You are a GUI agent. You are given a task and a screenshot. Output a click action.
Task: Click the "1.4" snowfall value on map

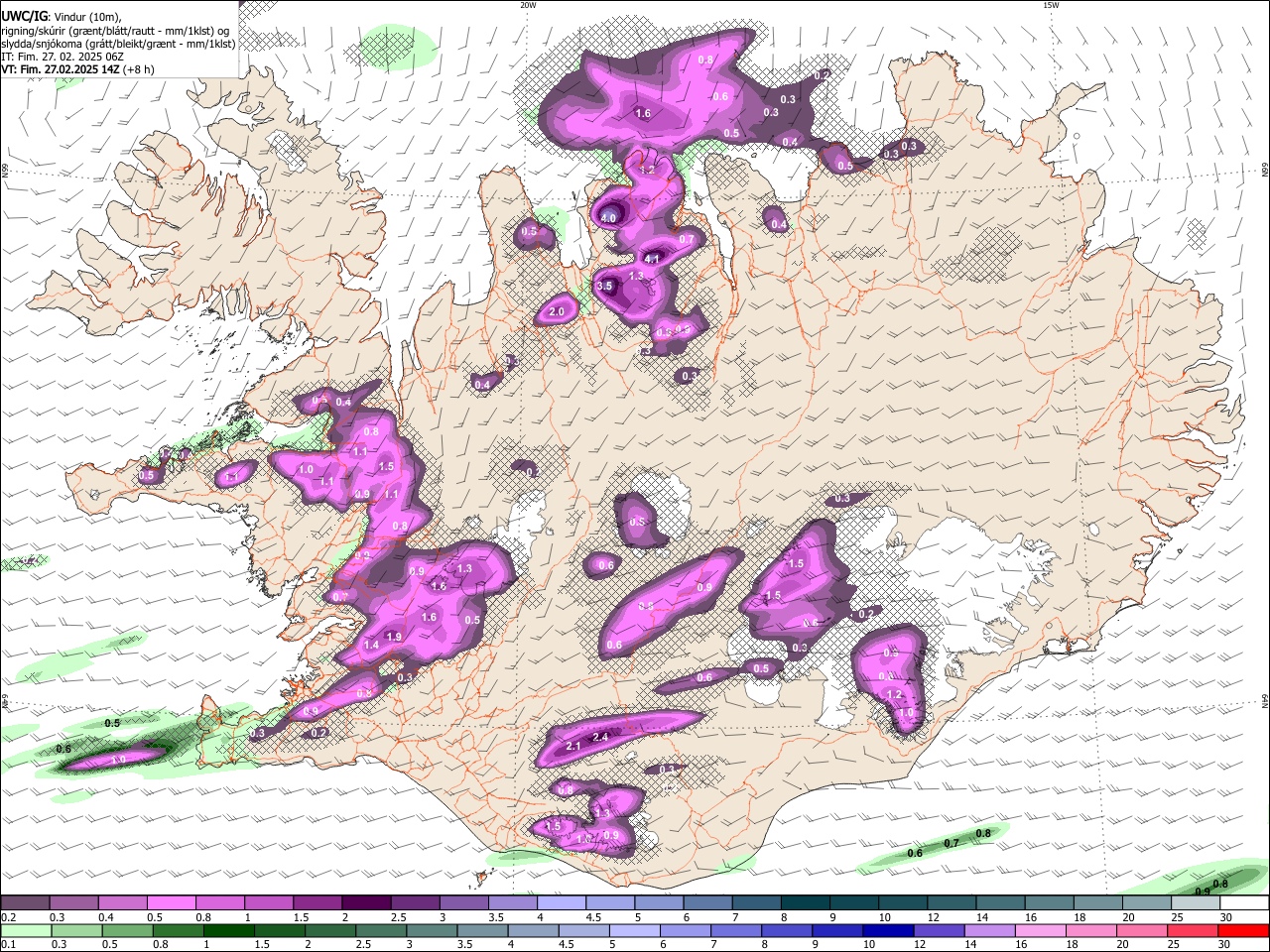tap(371, 645)
